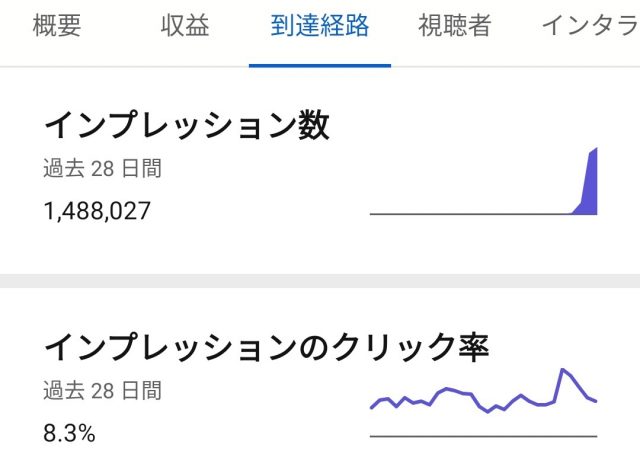Open the 収益 tab
The height and width of the screenshot is (470, 640).
185,26
